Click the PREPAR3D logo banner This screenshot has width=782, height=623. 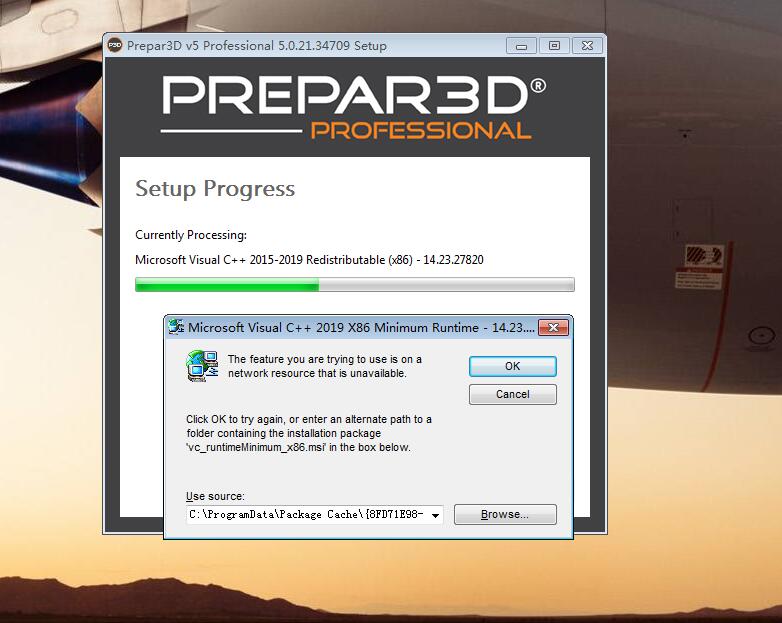tap(355, 107)
